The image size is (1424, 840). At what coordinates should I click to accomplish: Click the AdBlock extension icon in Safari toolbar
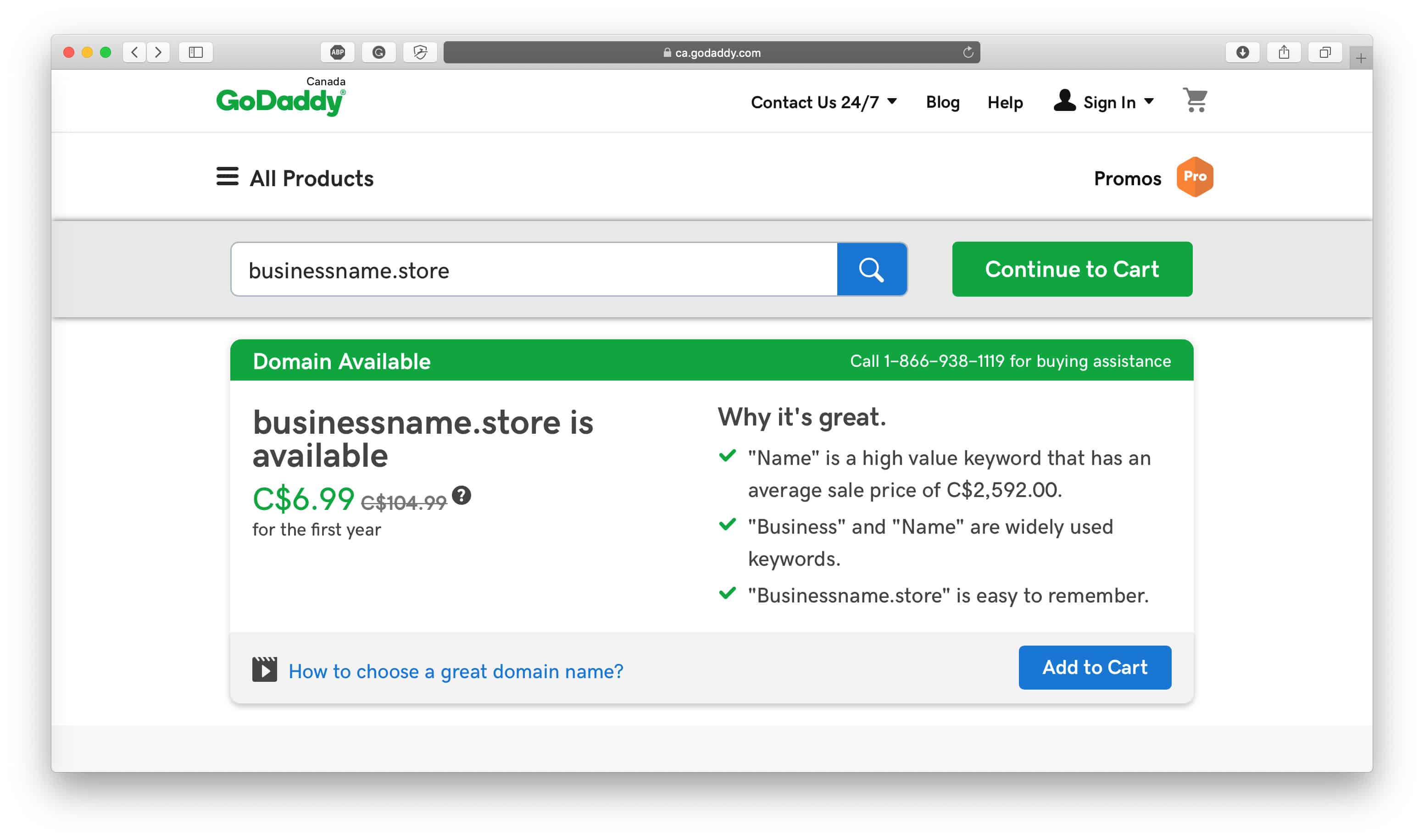click(338, 52)
